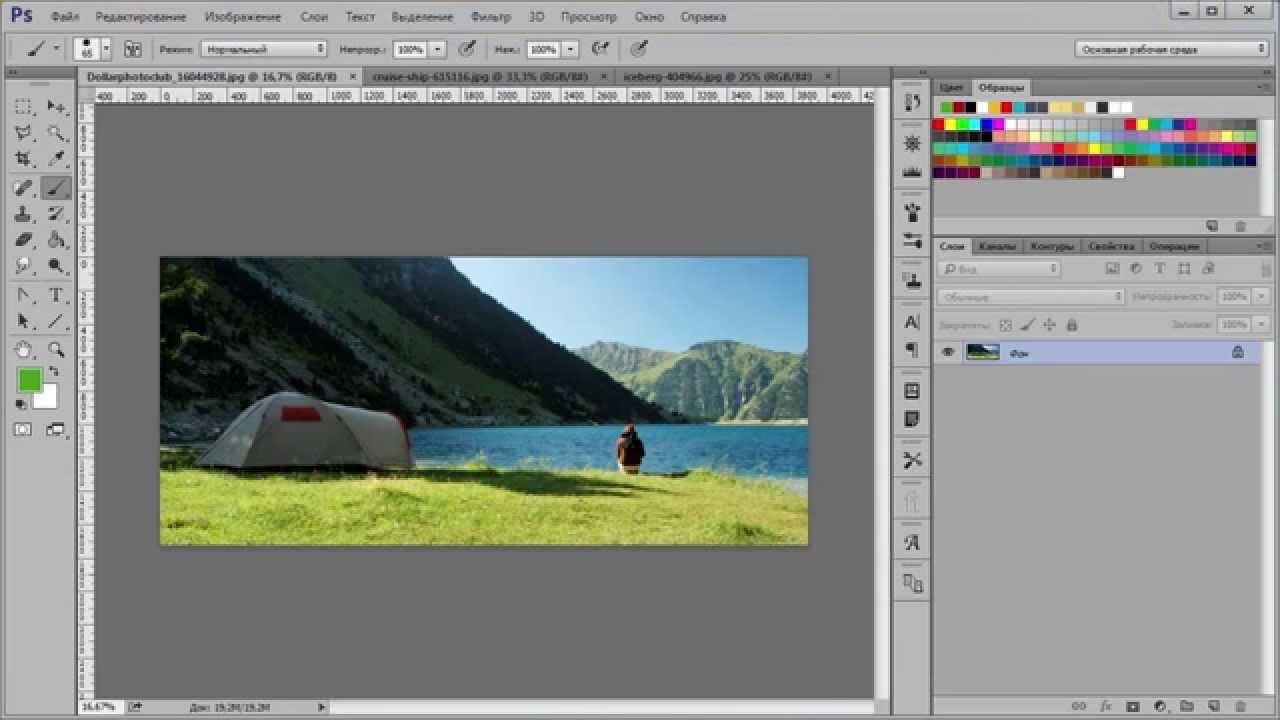
Task: Switch to the Каналы tab
Action: pyautogui.click(x=997, y=246)
